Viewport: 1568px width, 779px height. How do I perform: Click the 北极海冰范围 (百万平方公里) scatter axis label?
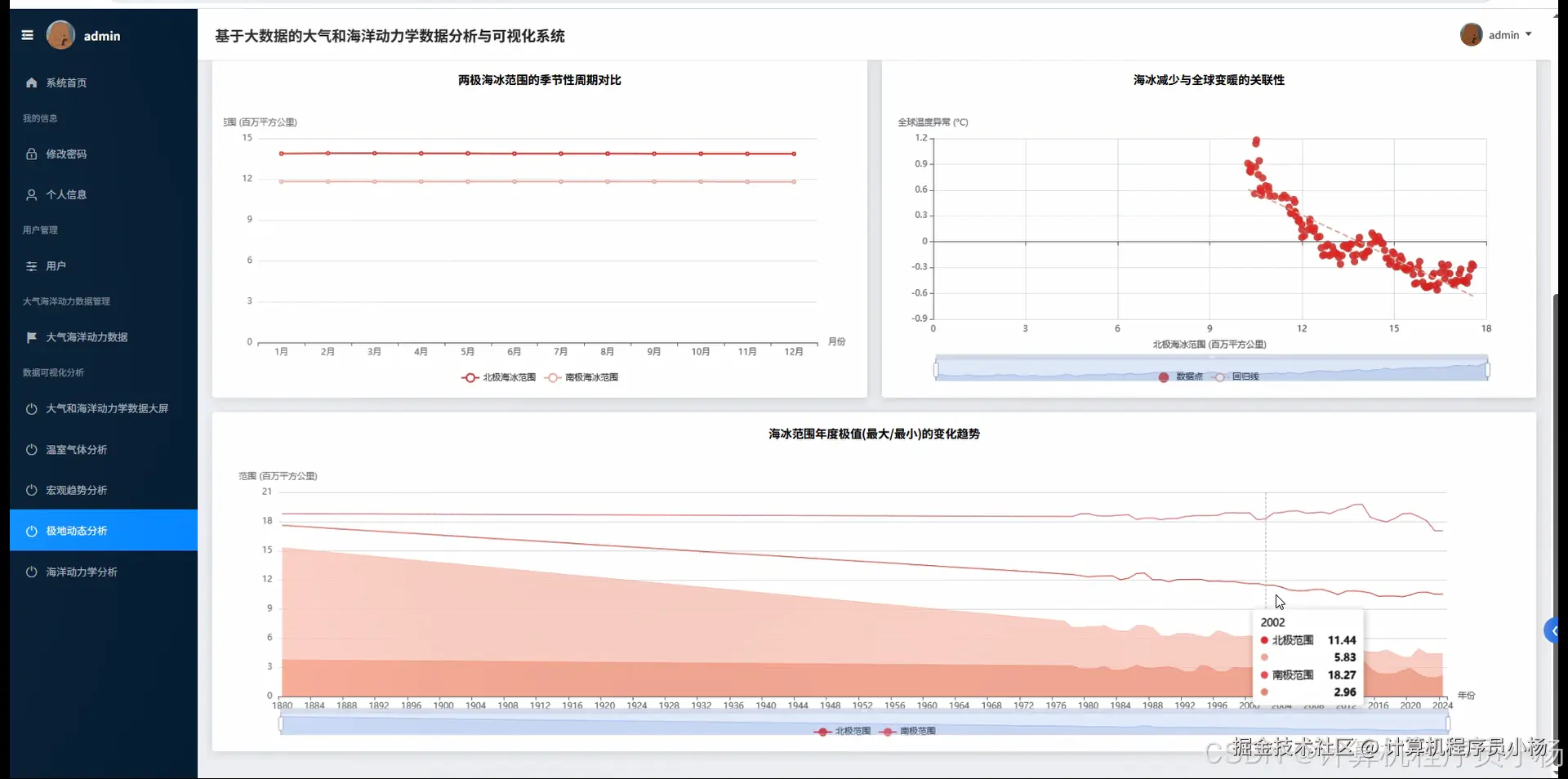click(x=1209, y=345)
